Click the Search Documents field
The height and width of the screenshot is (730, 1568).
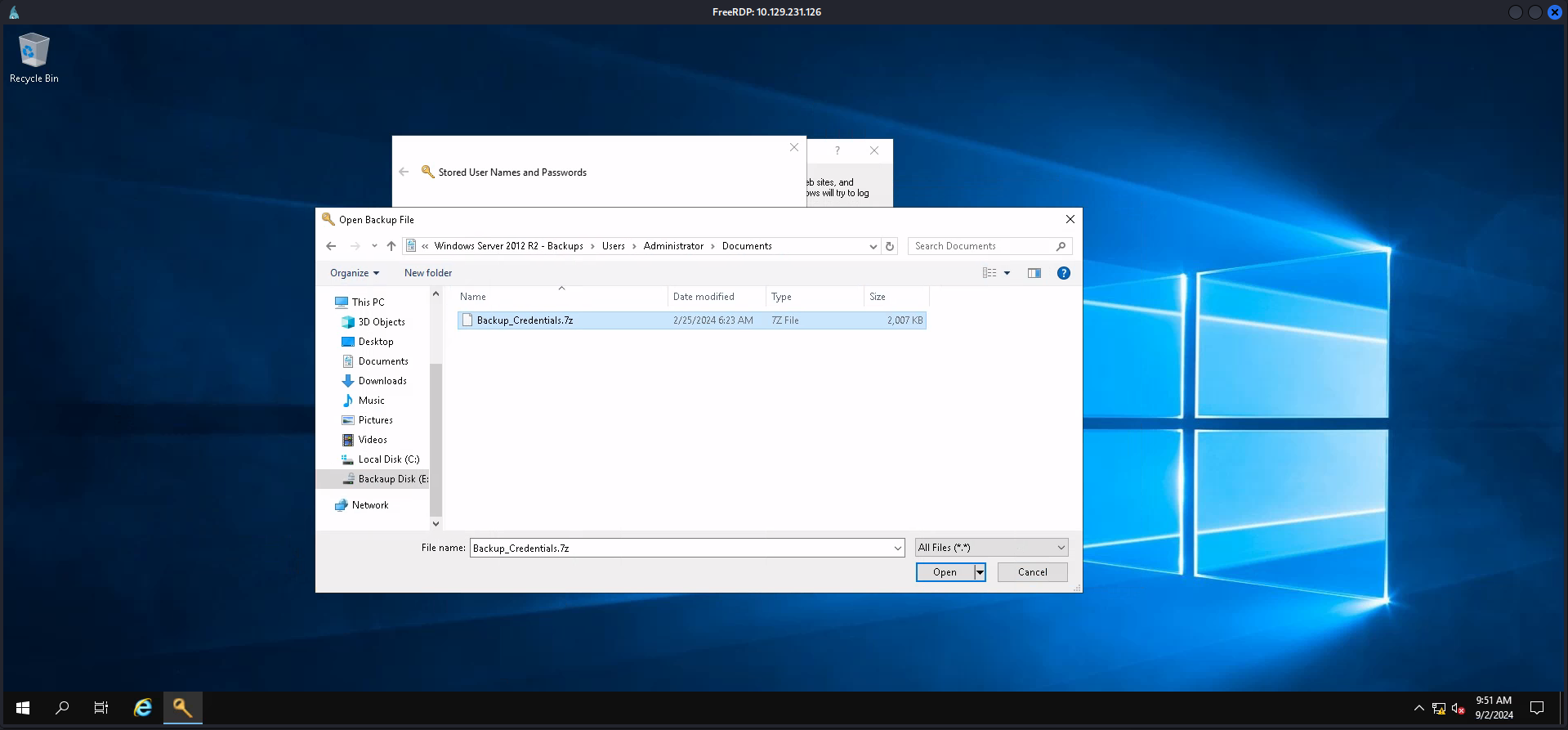(981, 246)
